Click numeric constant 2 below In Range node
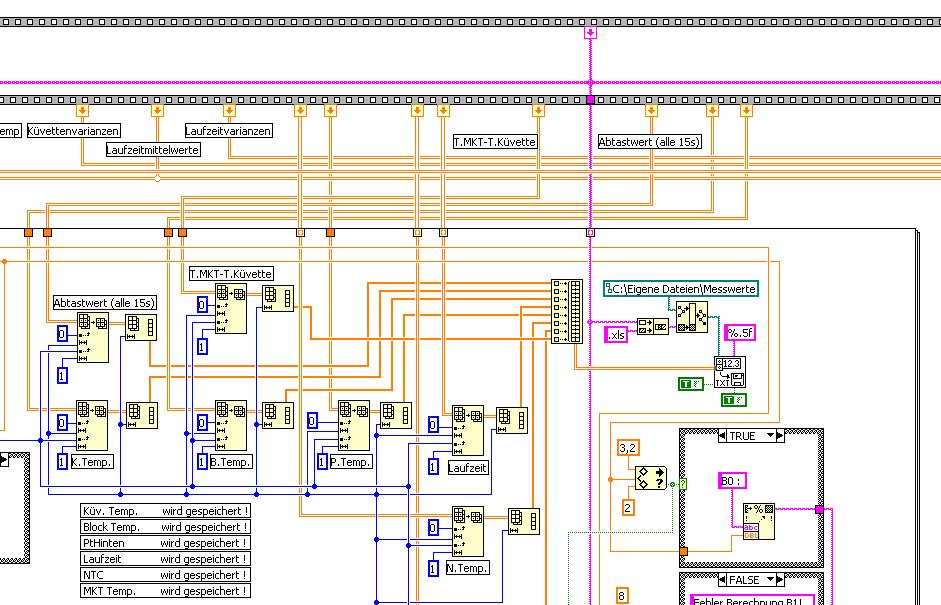Image resolution: width=941 pixels, height=605 pixels. pos(628,508)
